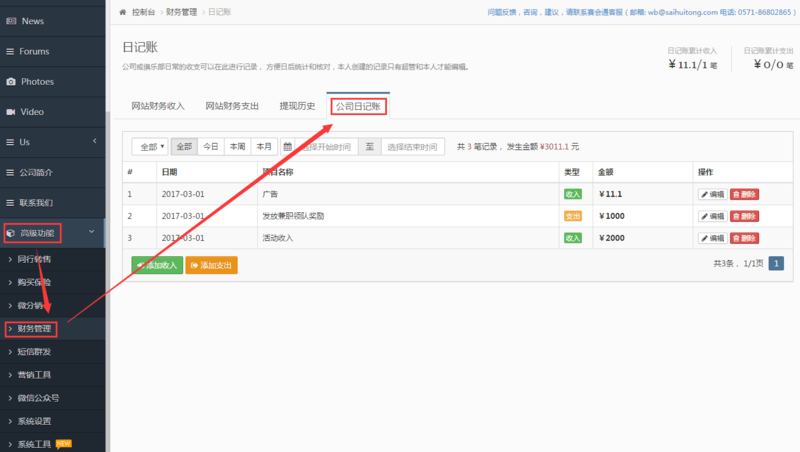
Task: Click the calendar icon beside start date
Action: pyautogui.click(x=288, y=146)
